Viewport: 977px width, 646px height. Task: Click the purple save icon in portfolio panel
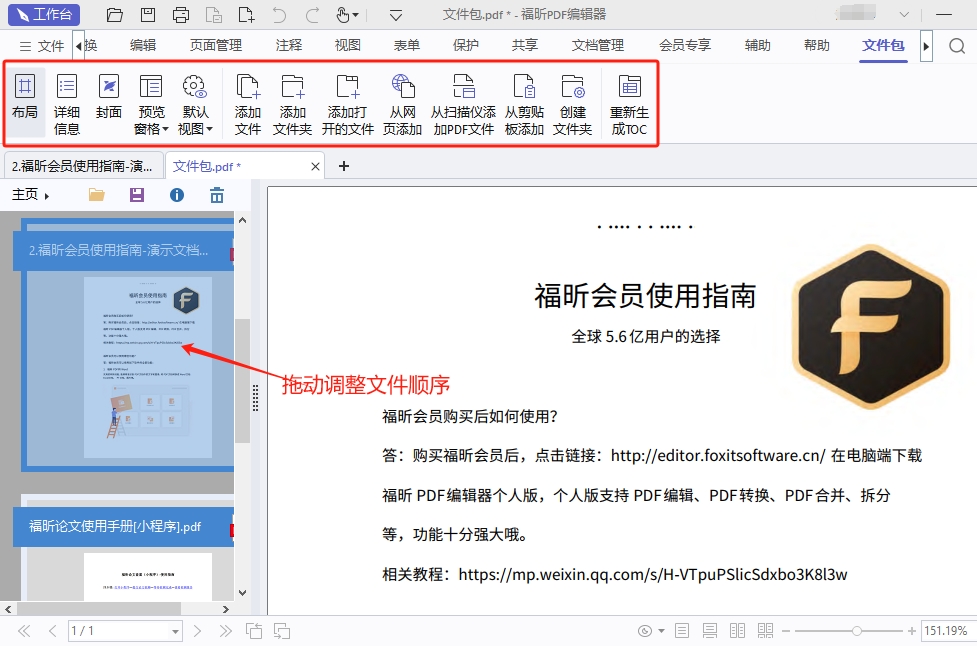click(137, 195)
